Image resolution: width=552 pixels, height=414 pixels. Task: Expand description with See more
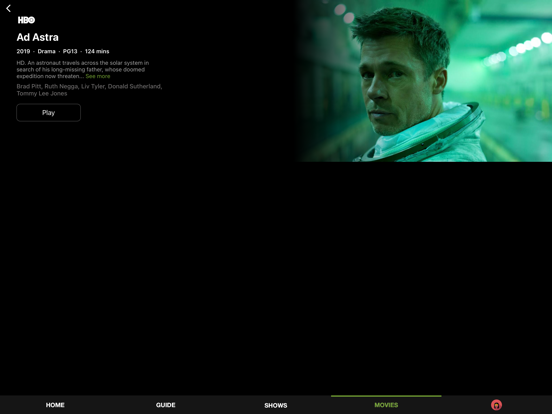pos(98,76)
